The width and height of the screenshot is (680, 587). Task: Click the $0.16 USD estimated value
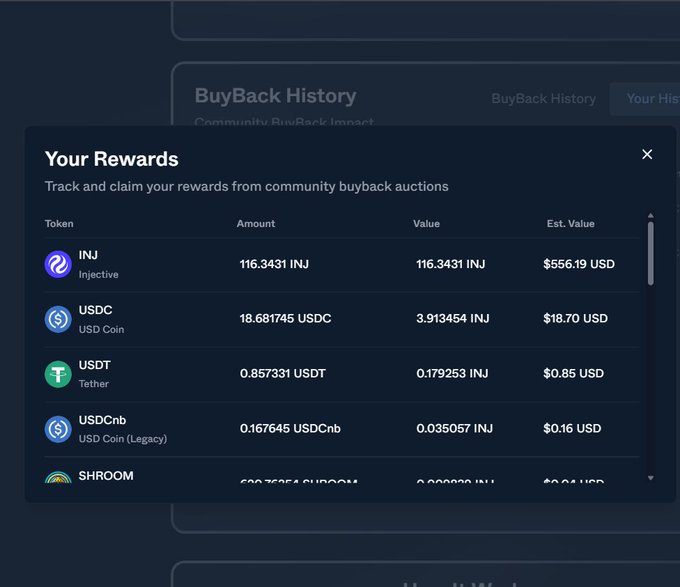[572, 428]
